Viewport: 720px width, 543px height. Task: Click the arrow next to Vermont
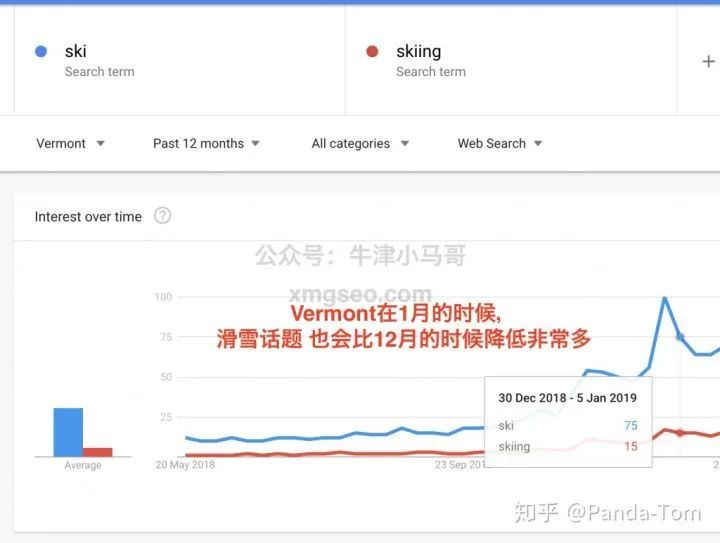pyautogui.click(x=100, y=143)
